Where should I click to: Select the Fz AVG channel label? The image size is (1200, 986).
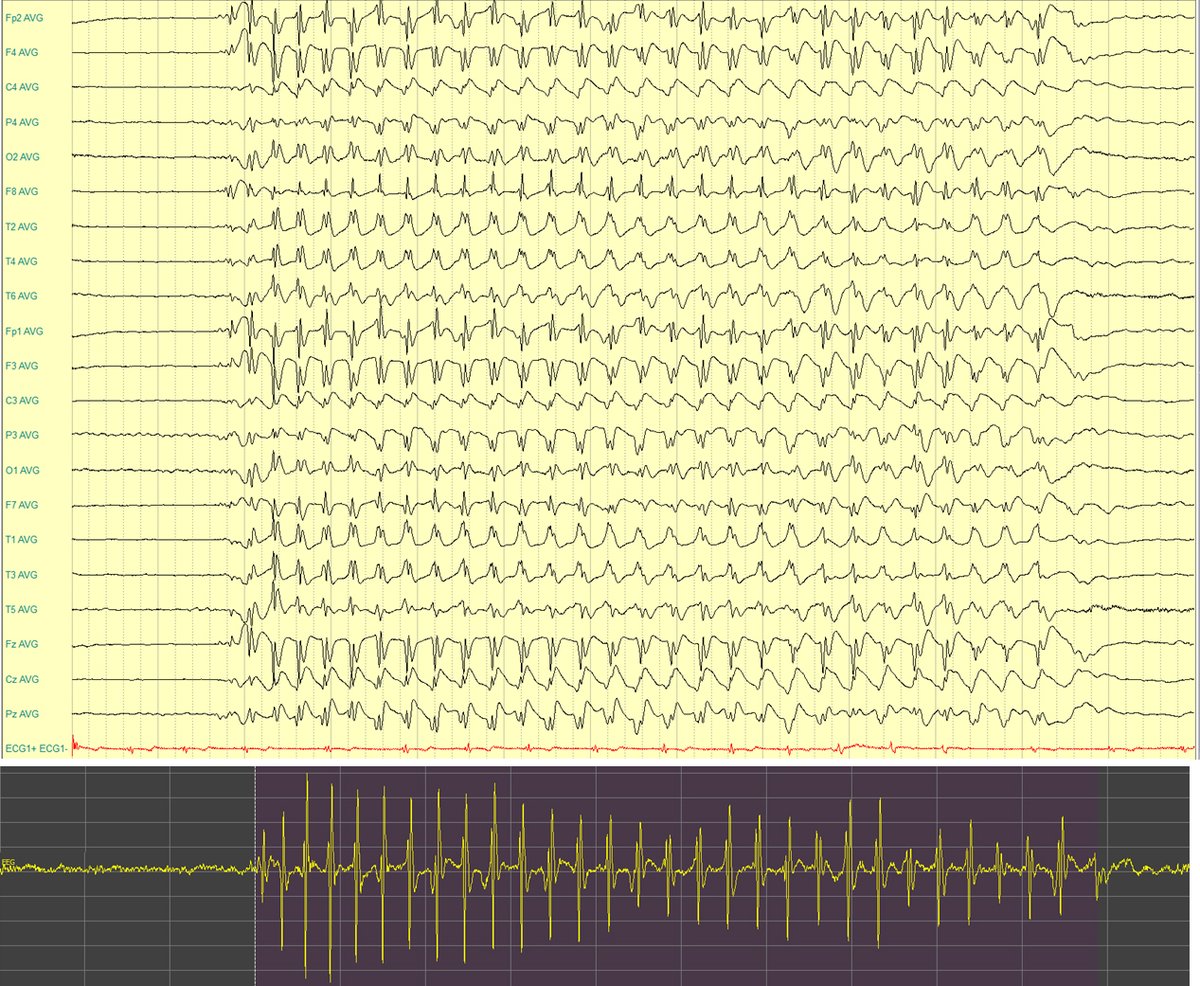tap(22, 644)
